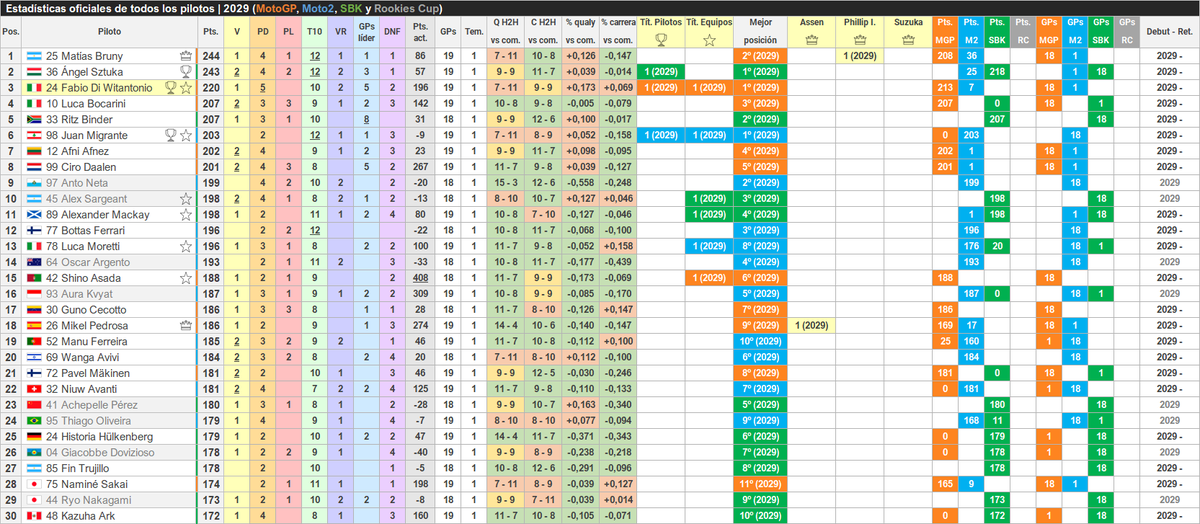Click the Mejor posición column header
Viewport: 1200px width, 524px height.
pos(761,32)
